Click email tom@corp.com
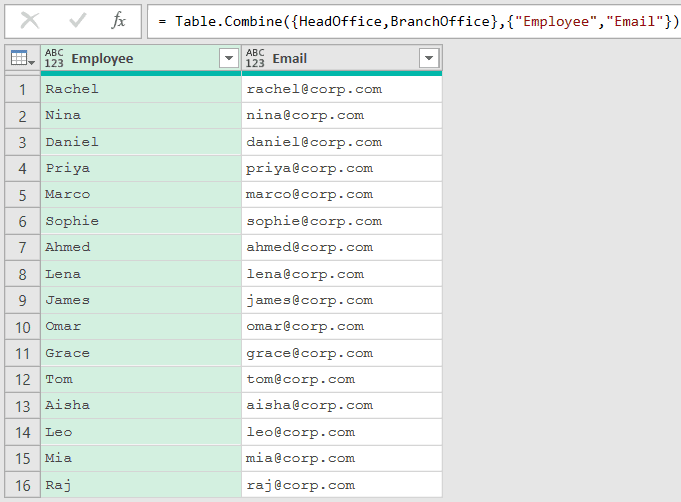681x502 pixels. point(301,380)
